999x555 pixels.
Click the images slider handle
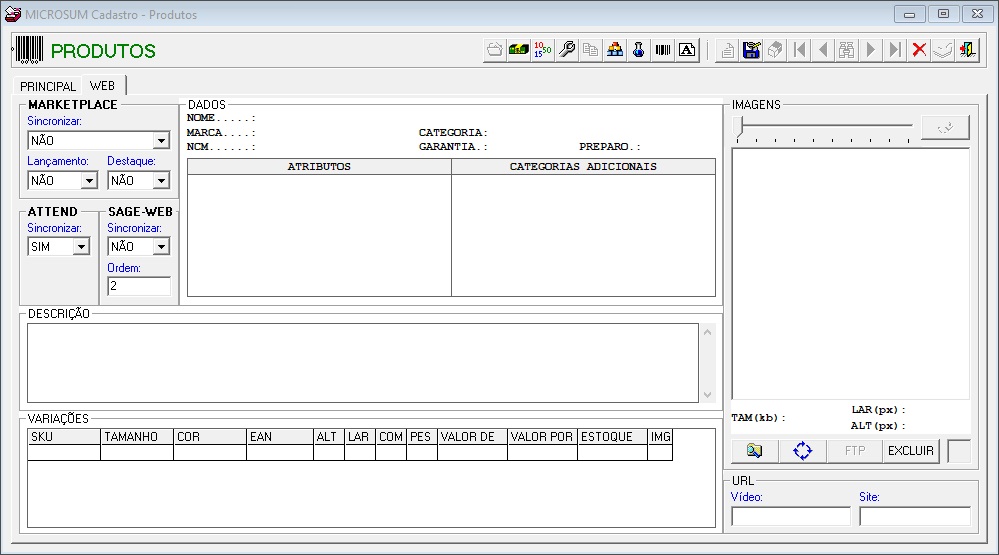coord(739,126)
